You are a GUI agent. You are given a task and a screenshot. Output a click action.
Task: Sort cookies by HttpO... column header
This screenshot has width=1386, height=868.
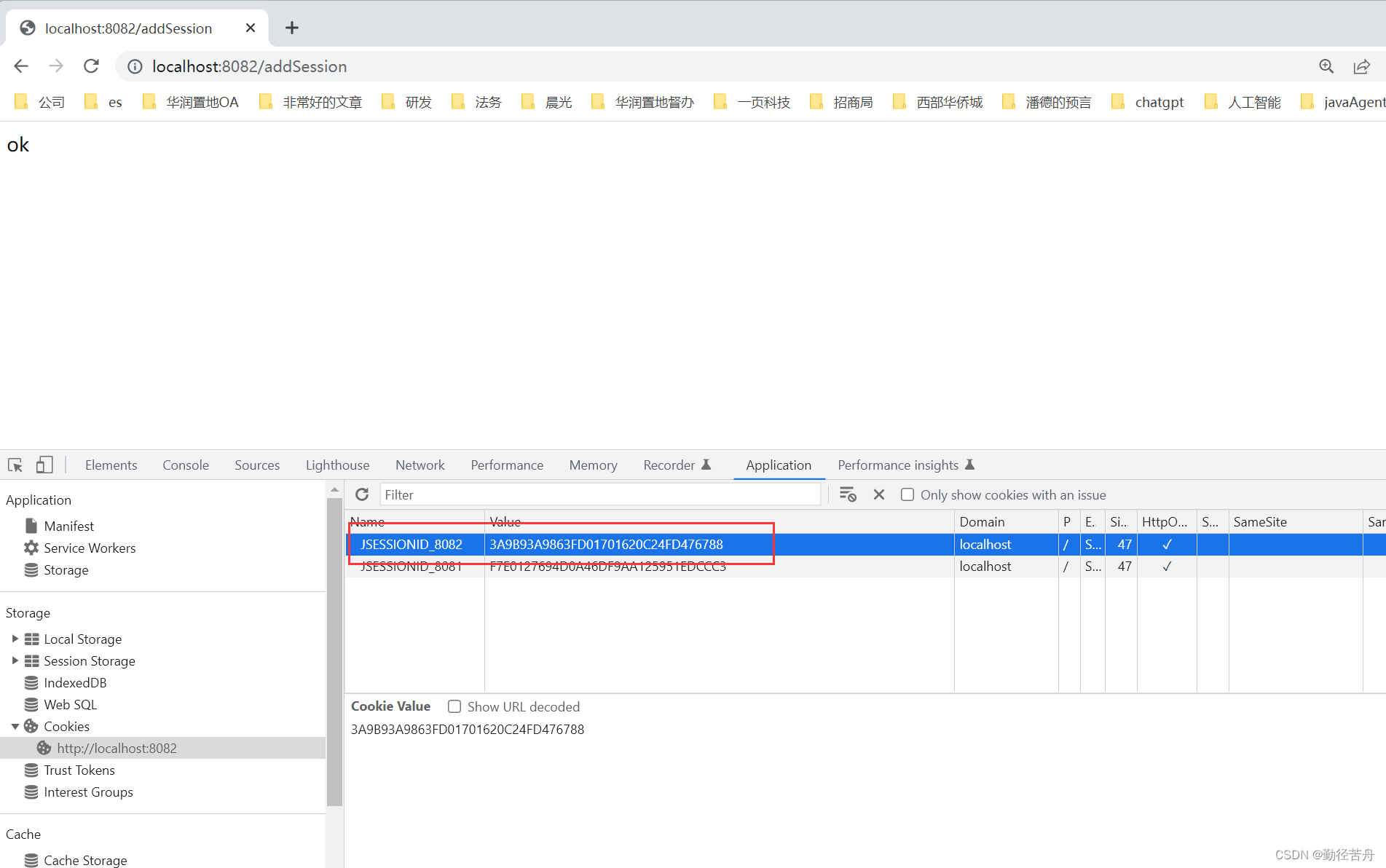[1167, 521]
